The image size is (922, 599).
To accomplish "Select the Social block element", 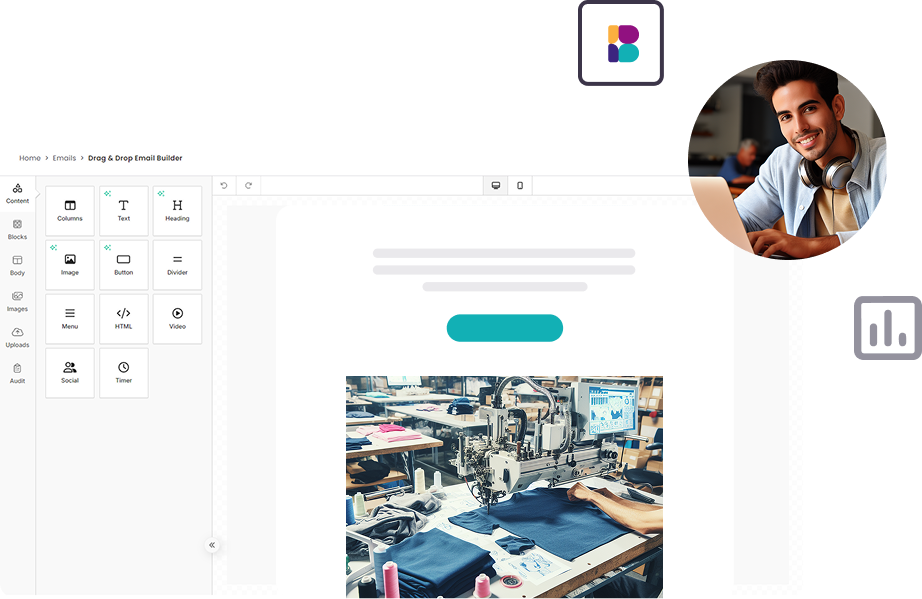I will (69, 372).
